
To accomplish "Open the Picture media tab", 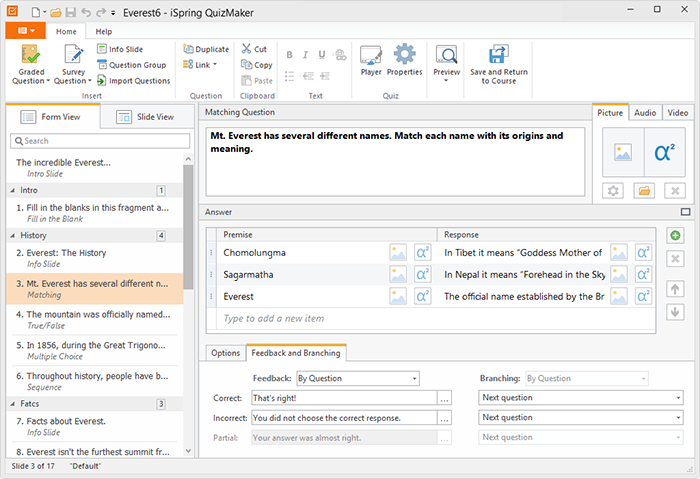I will (x=610, y=113).
